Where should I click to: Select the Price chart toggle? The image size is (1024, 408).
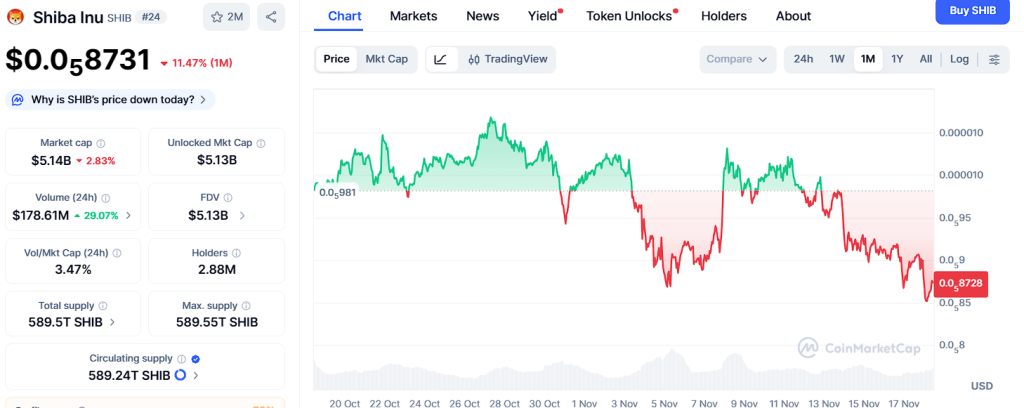337,59
